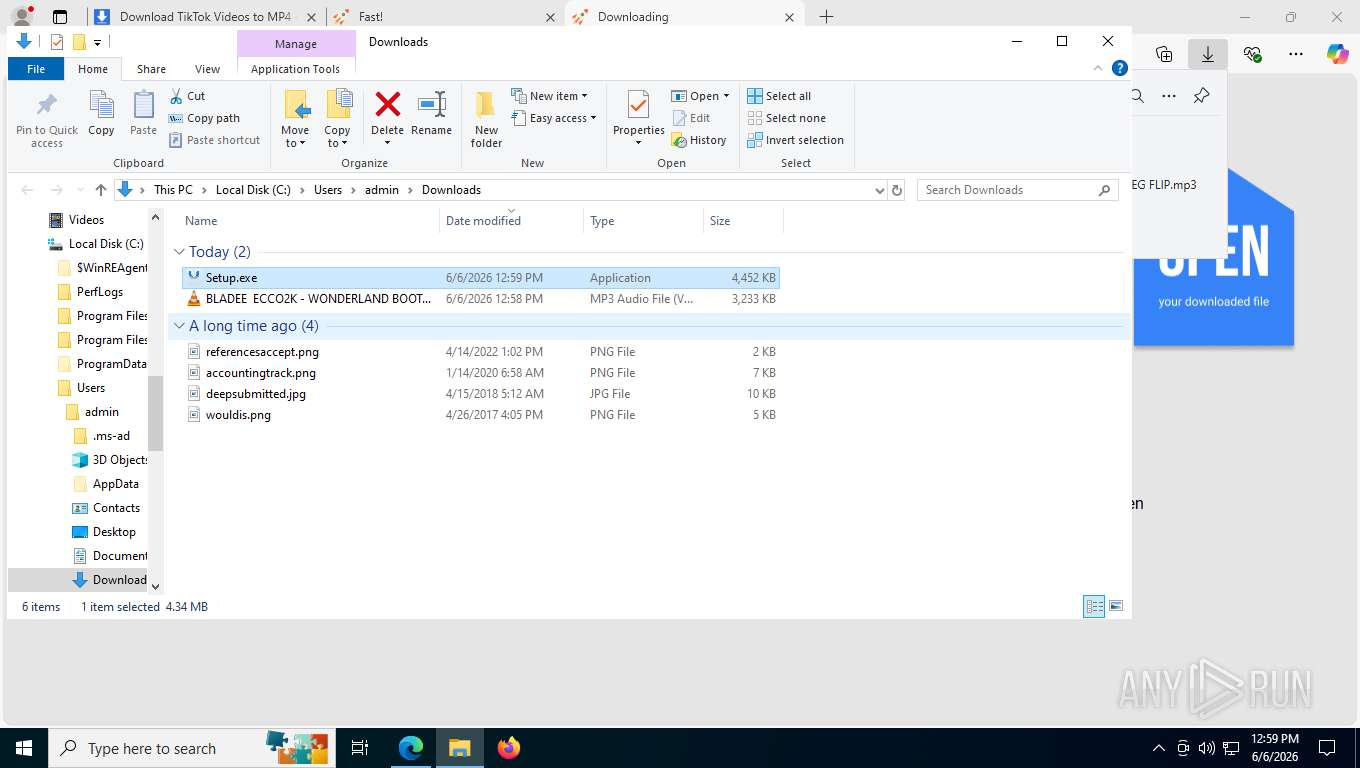Open address bar history dropdown
This screenshot has height=768, width=1360.
coord(879,190)
